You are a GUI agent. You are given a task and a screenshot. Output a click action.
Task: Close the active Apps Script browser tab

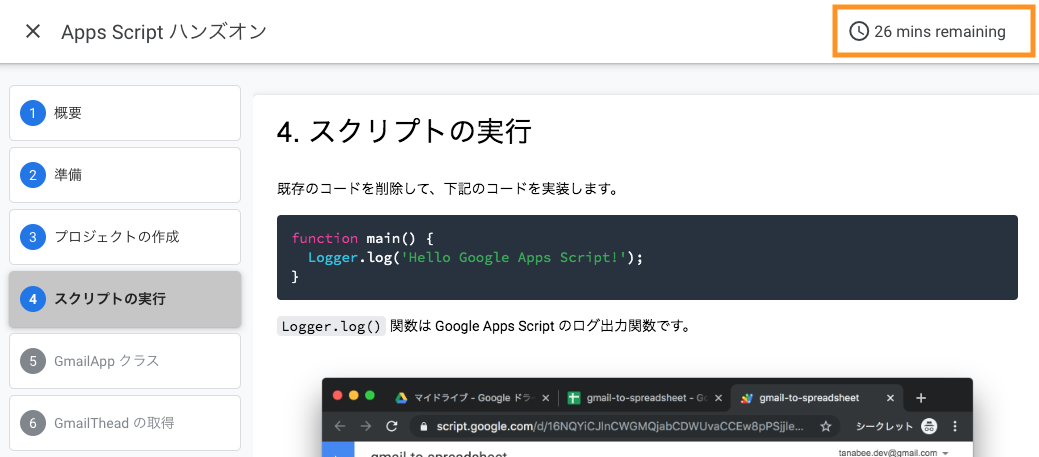pyautogui.click(x=891, y=398)
